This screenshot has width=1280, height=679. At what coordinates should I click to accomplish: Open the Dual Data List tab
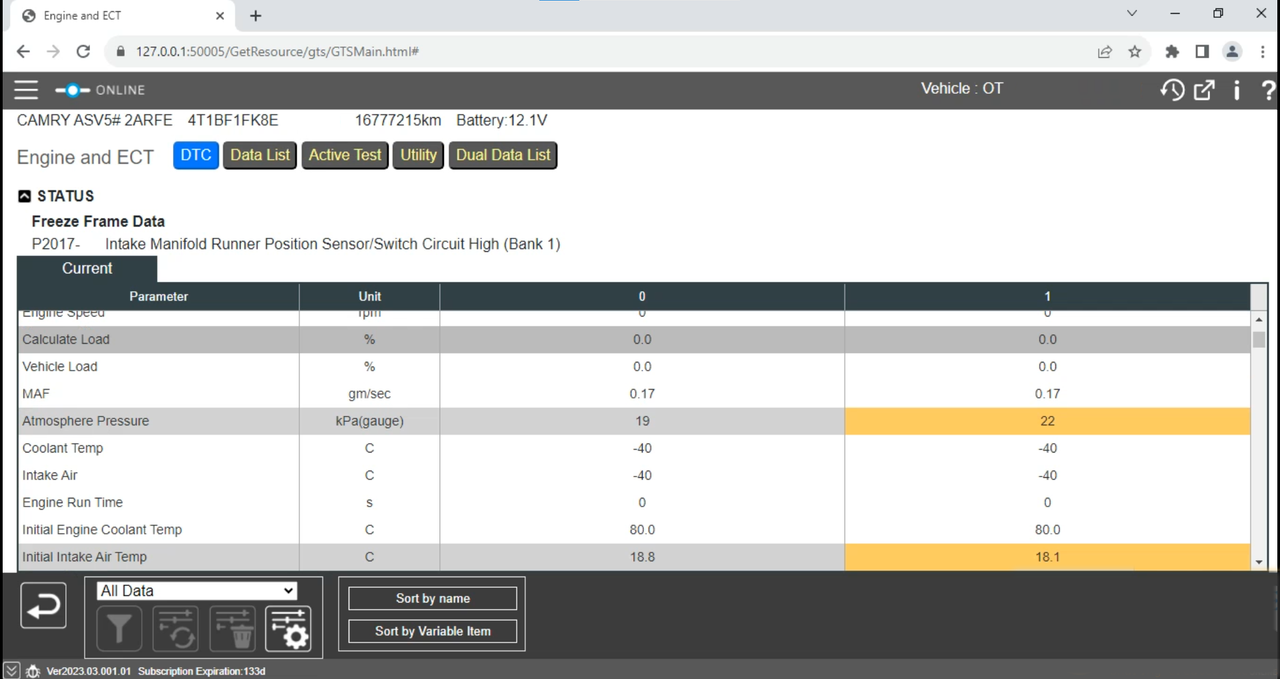pos(503,155)
